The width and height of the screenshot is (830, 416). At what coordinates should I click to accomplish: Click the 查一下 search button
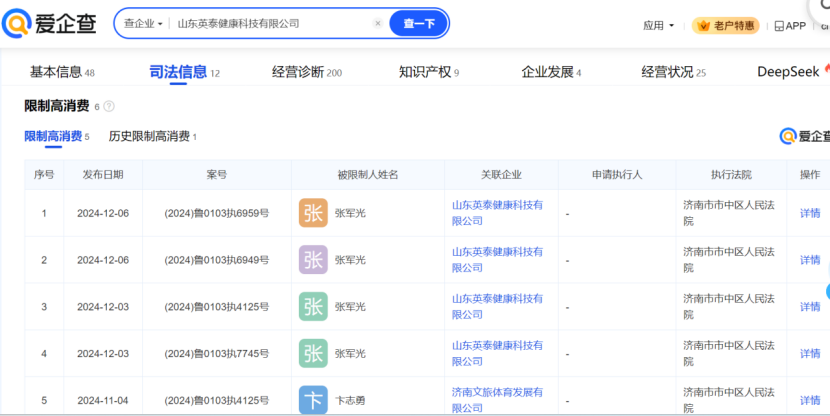coord(419,24)
